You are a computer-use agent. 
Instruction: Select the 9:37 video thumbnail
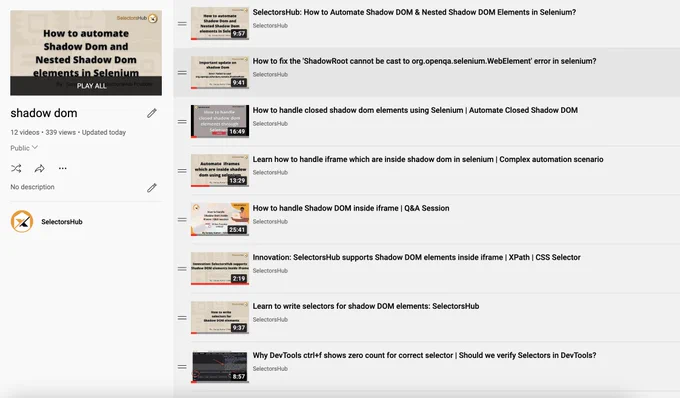[220, 317]
